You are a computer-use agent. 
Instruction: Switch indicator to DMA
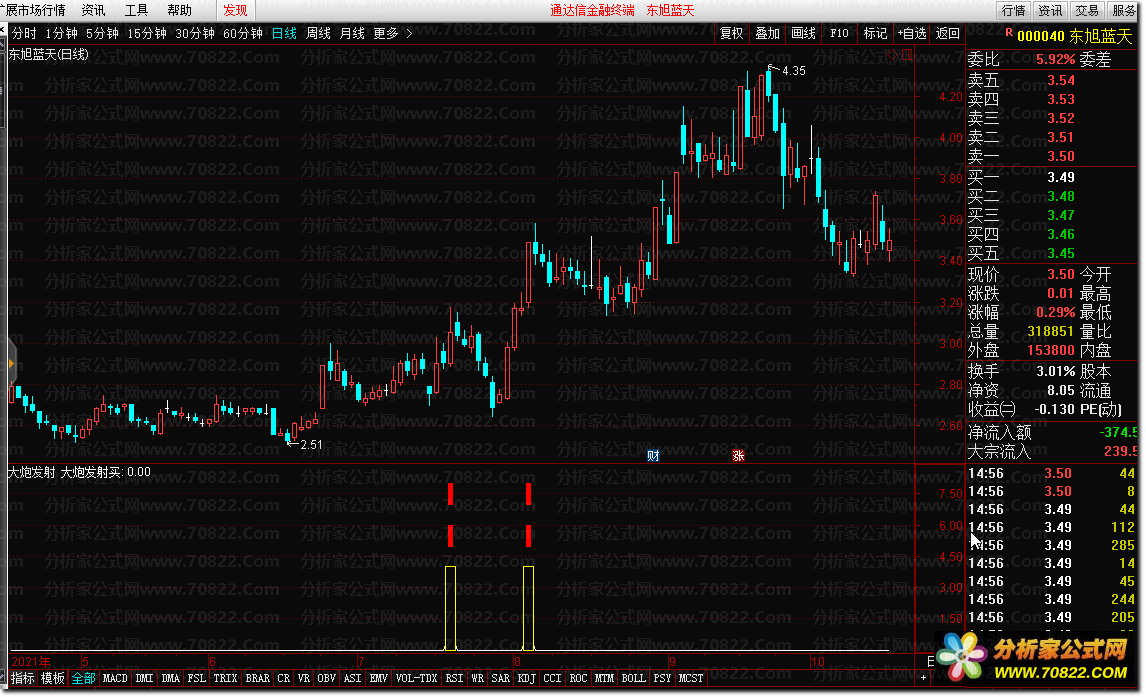point(170,678)
